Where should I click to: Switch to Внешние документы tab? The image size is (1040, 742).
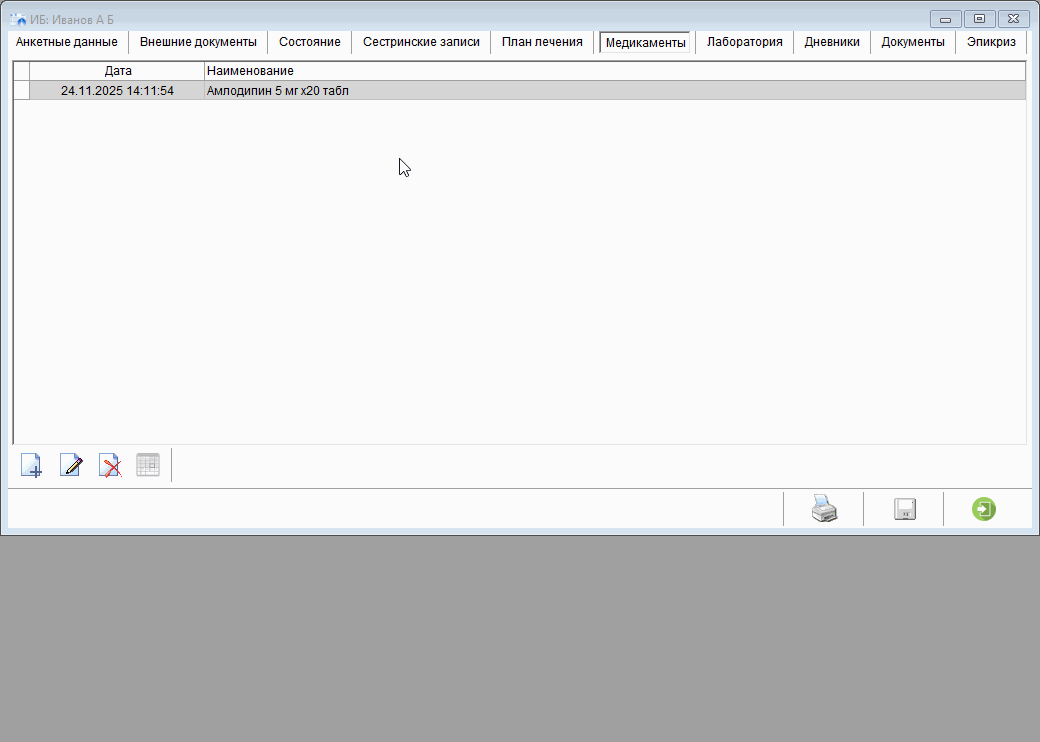click(198, 42)
